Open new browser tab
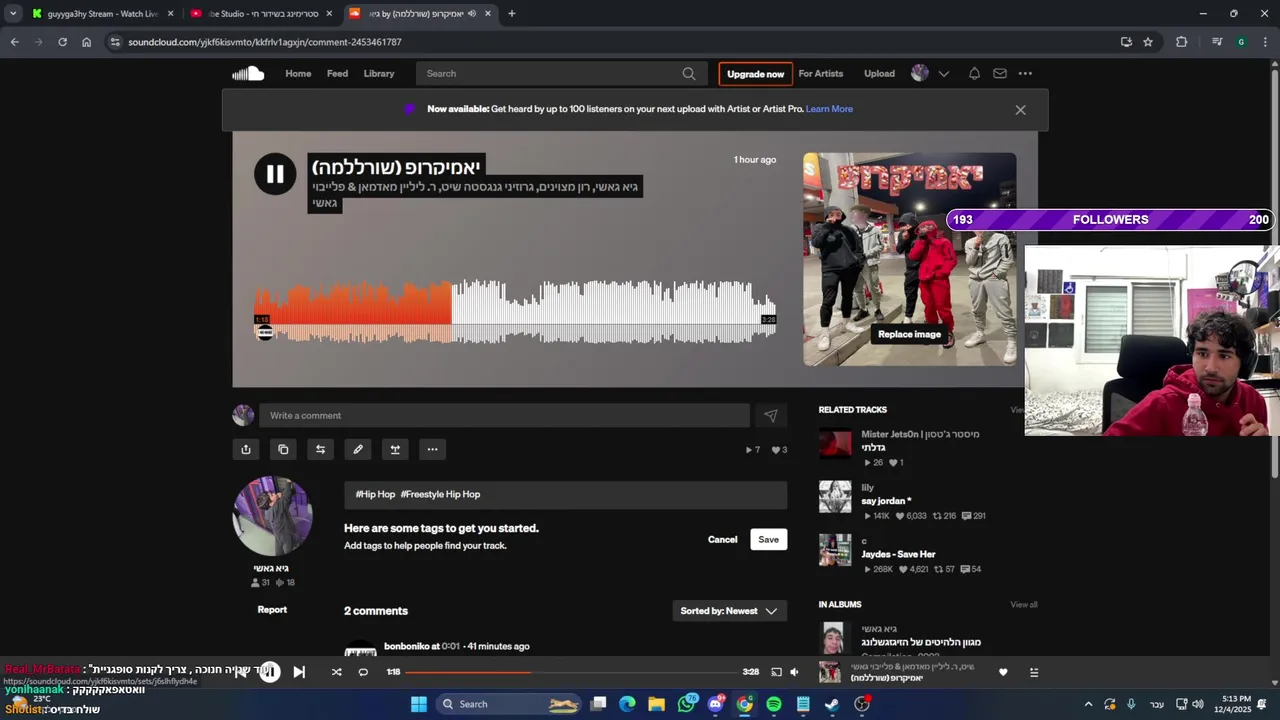This screenshot has width=1280, height=720. [x=511, y=14]
